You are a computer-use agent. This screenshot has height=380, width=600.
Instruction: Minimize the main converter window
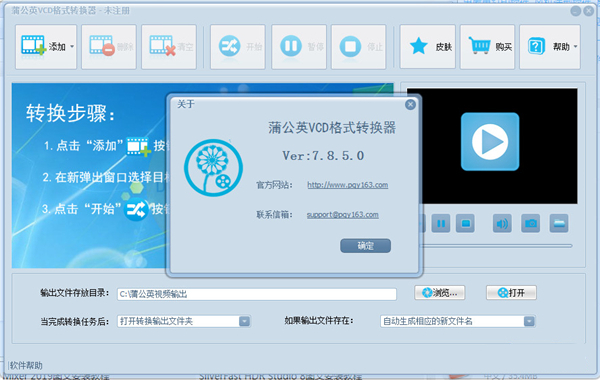(576, 11)
